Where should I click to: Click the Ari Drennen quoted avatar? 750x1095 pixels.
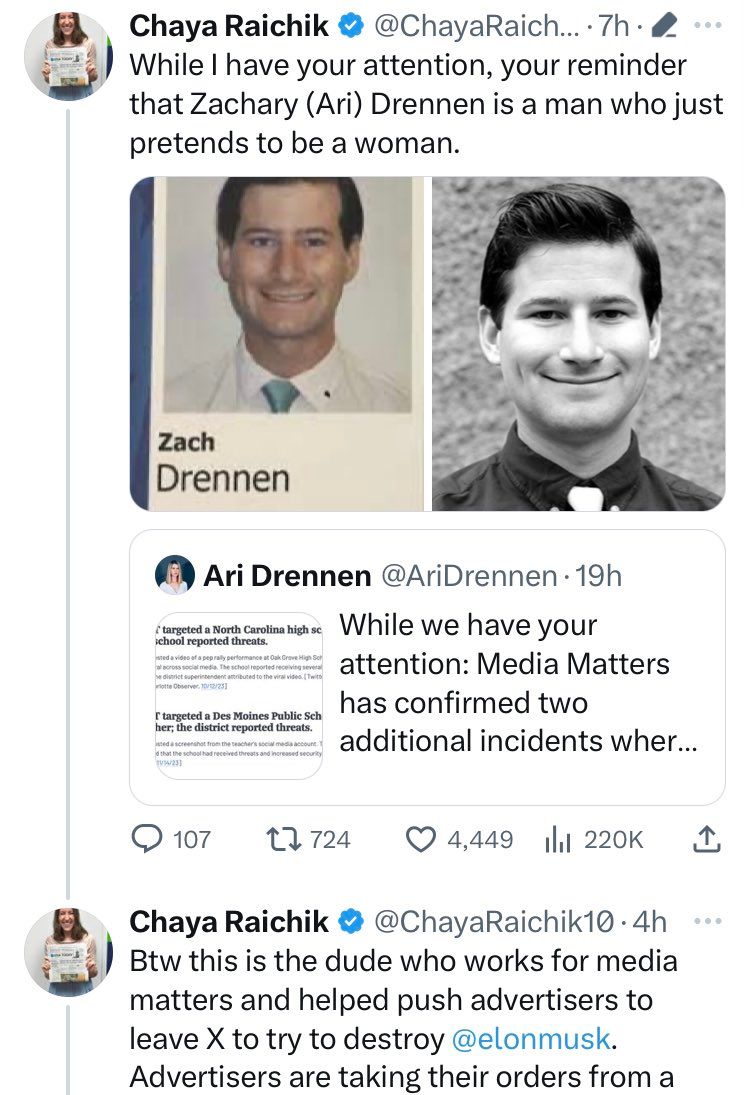(175, 576)
